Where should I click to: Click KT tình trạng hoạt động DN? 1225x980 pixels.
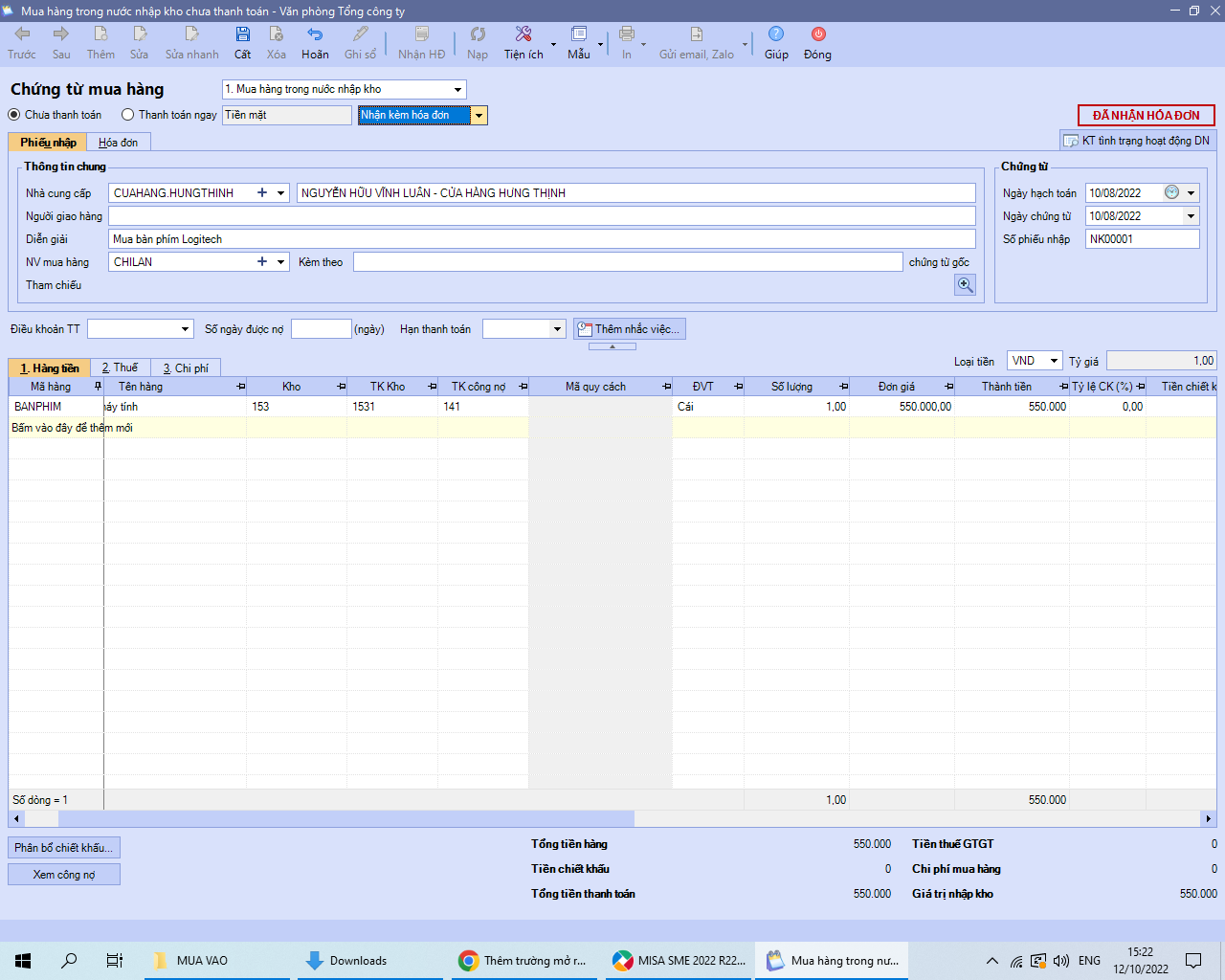point(1138,141)
